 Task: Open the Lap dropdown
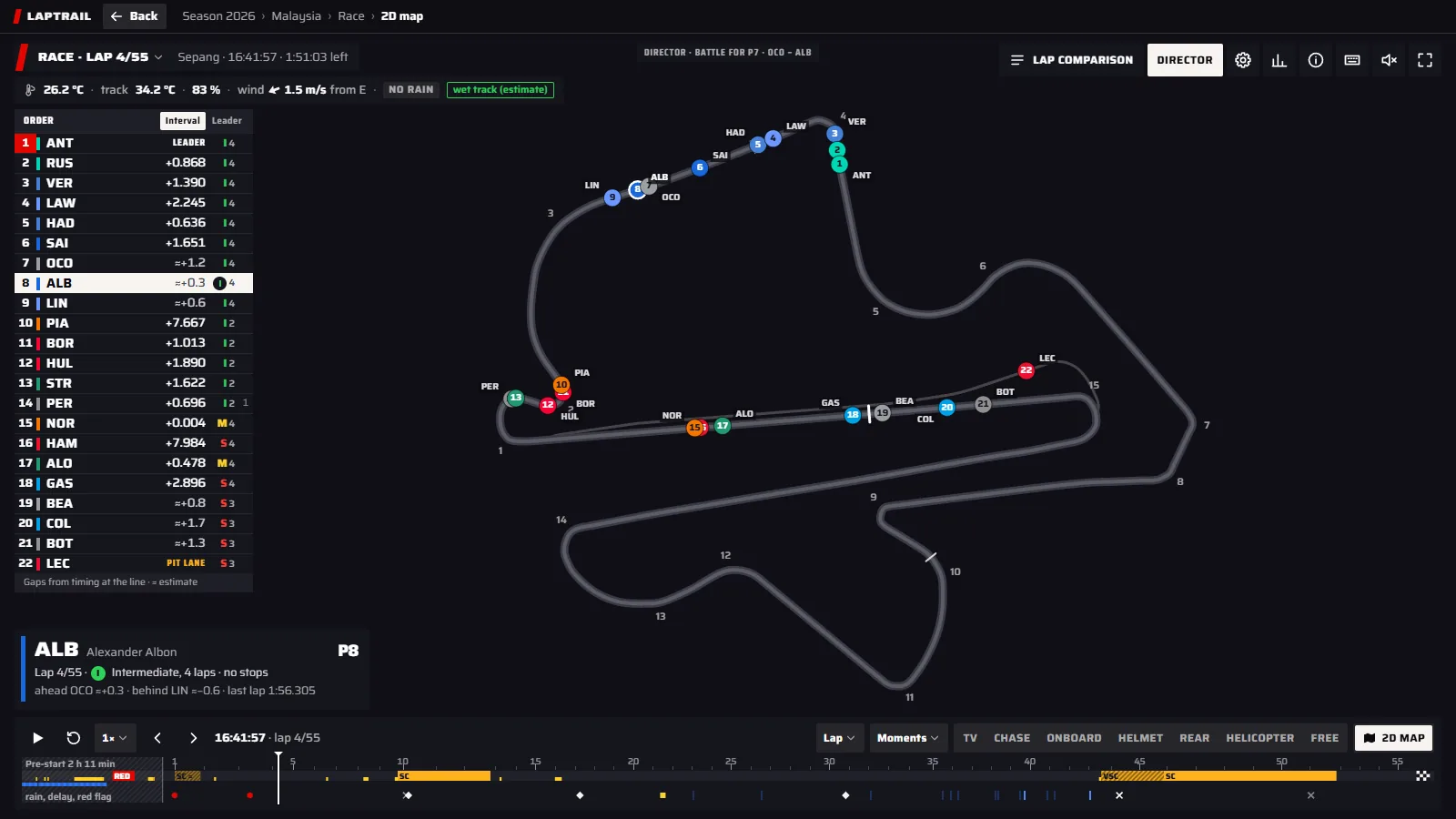(x=839, y=738)
